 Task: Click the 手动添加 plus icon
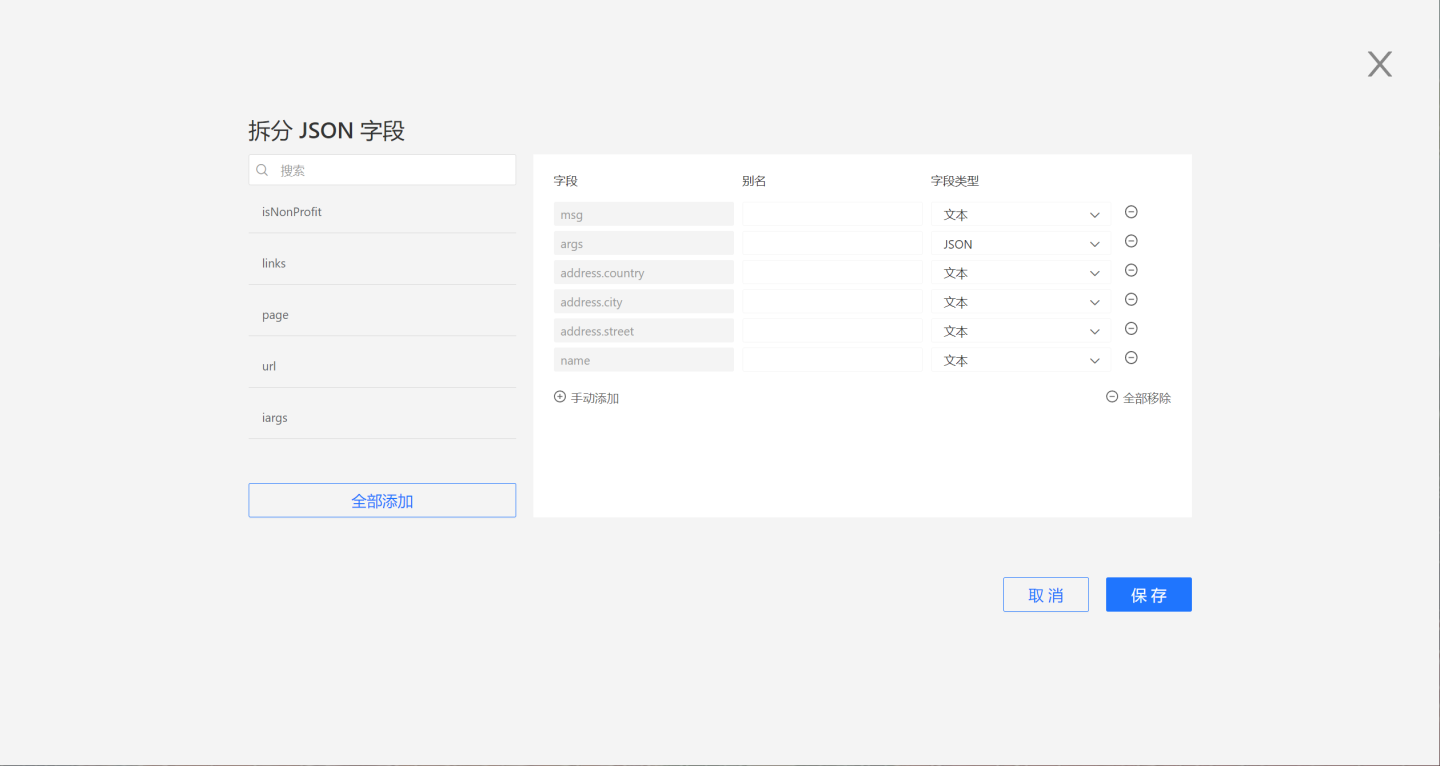pos(560,397)
